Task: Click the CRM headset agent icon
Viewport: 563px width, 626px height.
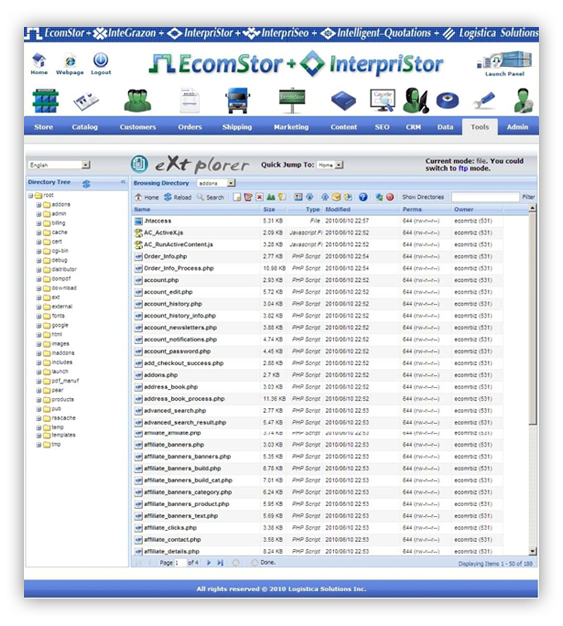Action: tap(415, 100)
